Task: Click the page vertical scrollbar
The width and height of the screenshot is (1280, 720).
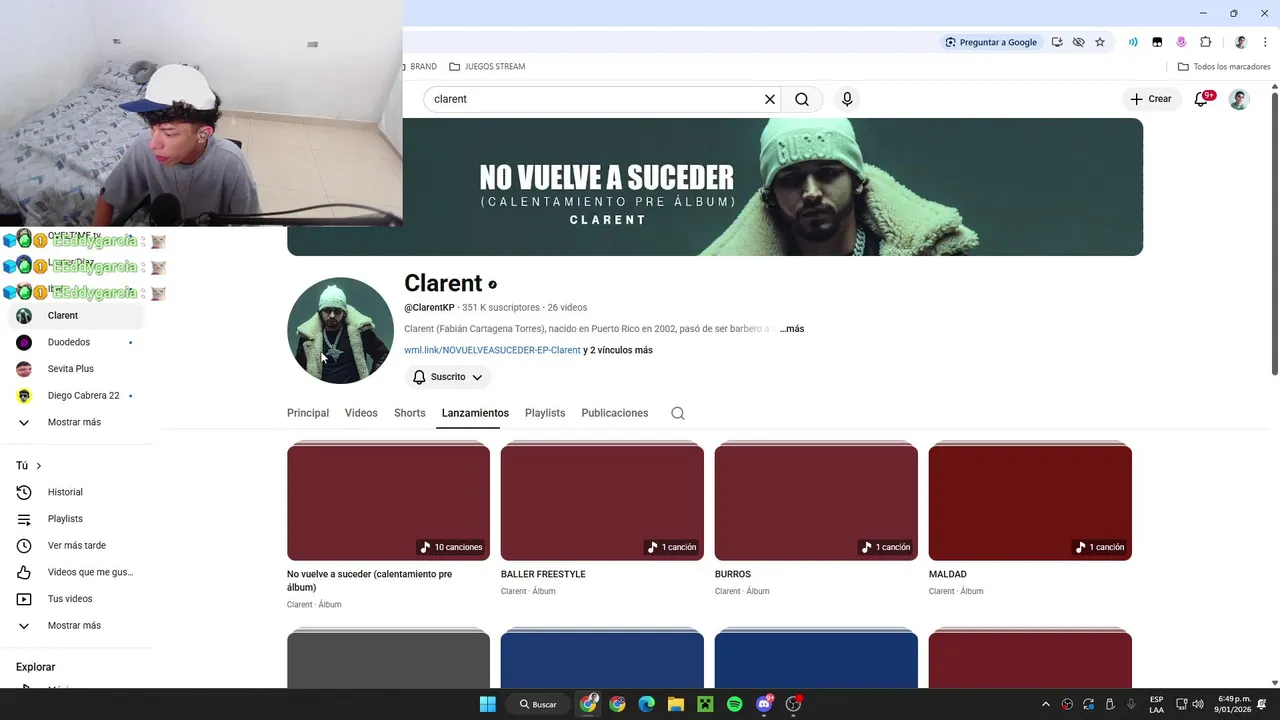Action: click(x=1274, y=235)
